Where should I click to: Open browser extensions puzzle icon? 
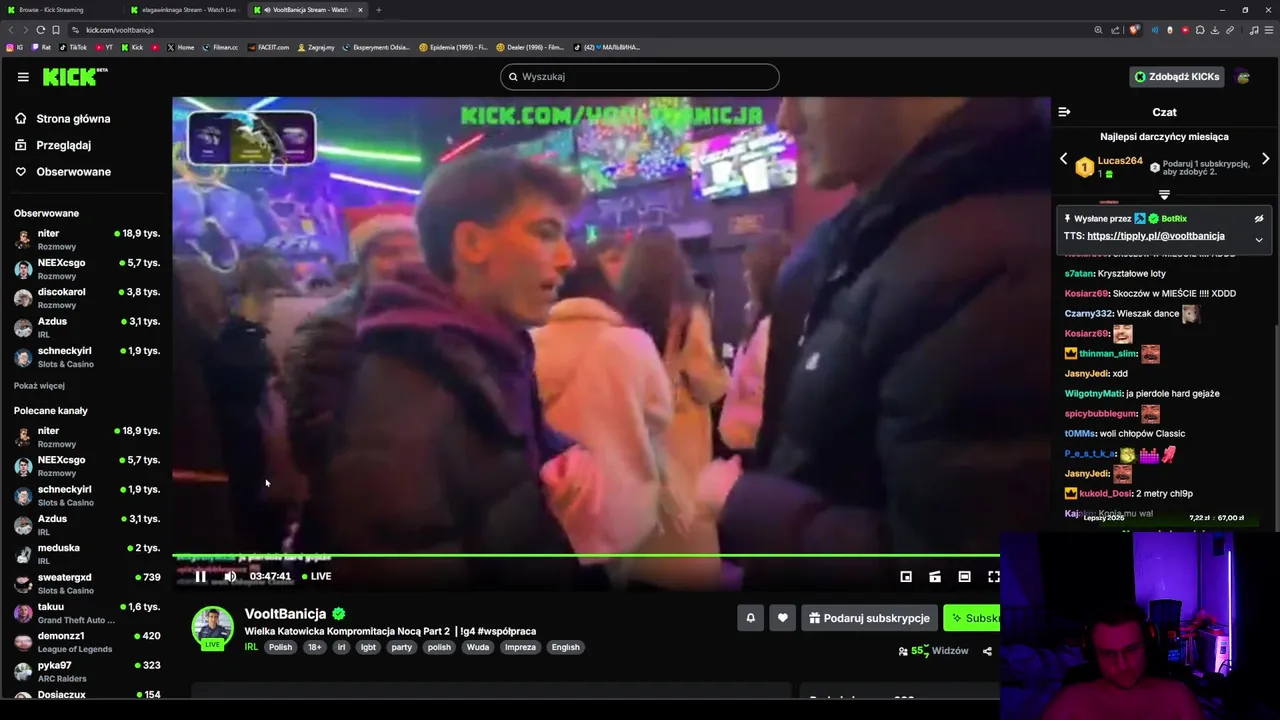coord(1200,30)
